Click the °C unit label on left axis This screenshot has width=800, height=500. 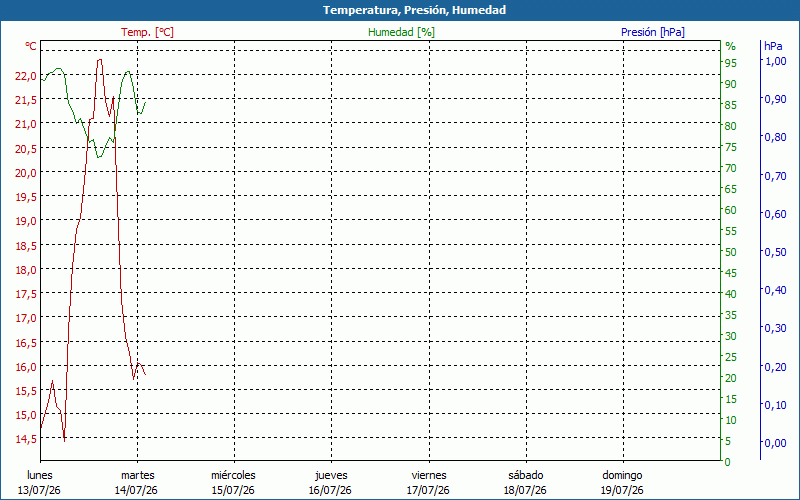[x=31, y=46]
